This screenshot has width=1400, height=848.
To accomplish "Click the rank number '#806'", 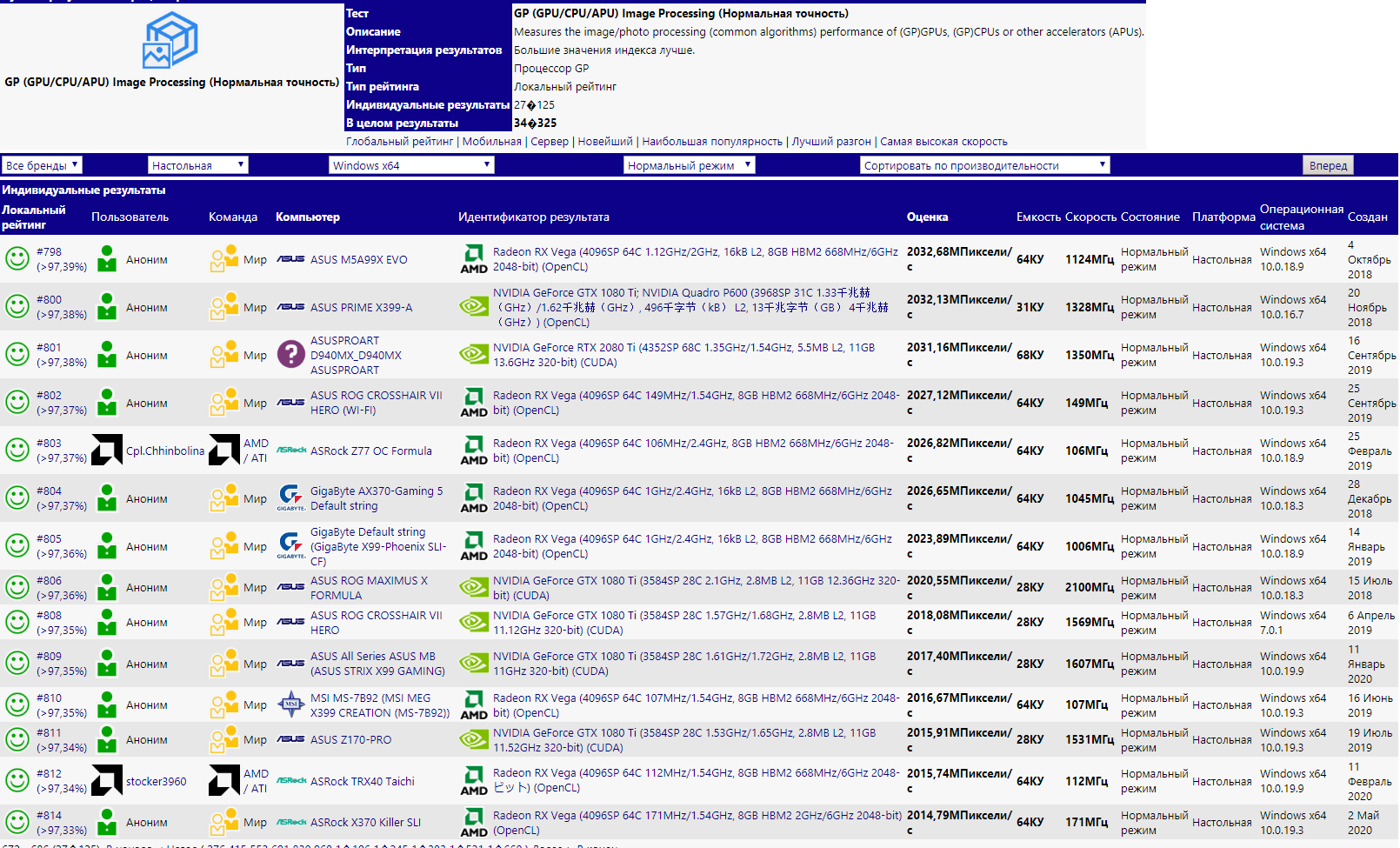I will point(50,580).
